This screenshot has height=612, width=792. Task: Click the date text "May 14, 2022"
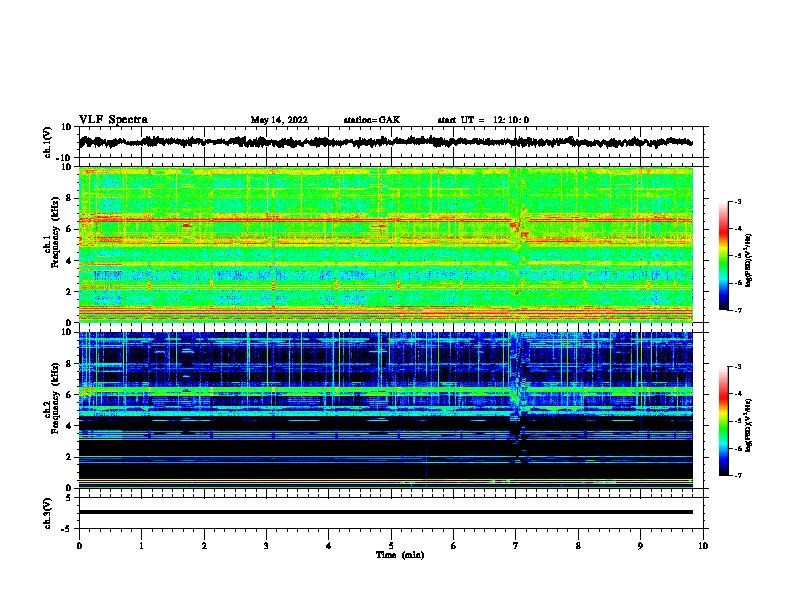click(x=279, y=120)
